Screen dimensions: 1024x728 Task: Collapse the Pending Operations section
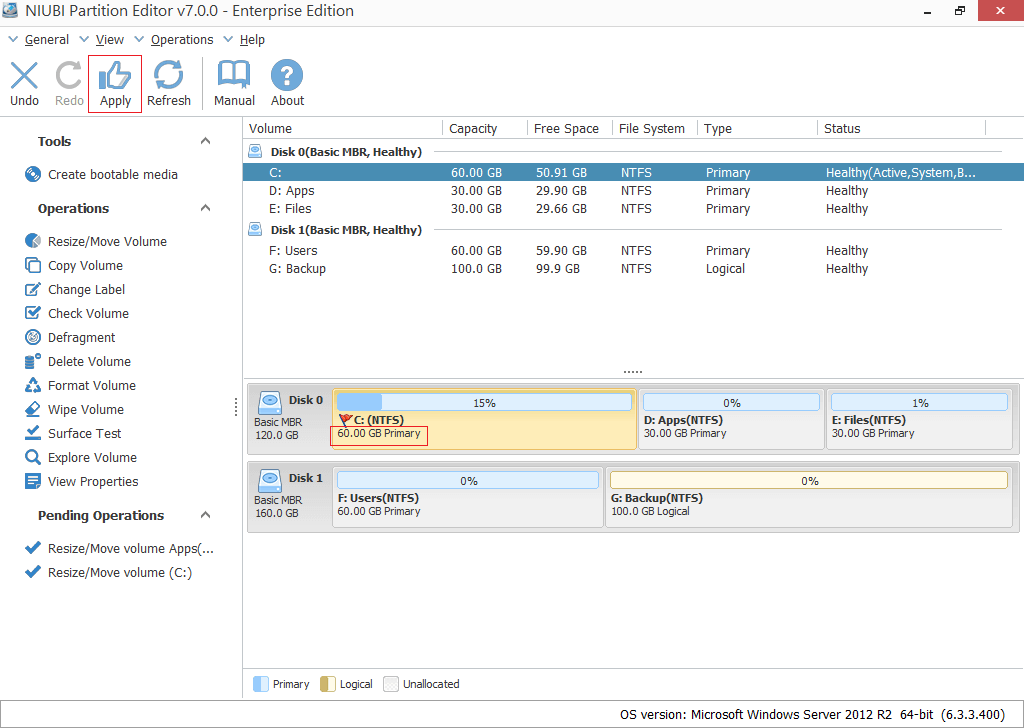tap(205, 515)
